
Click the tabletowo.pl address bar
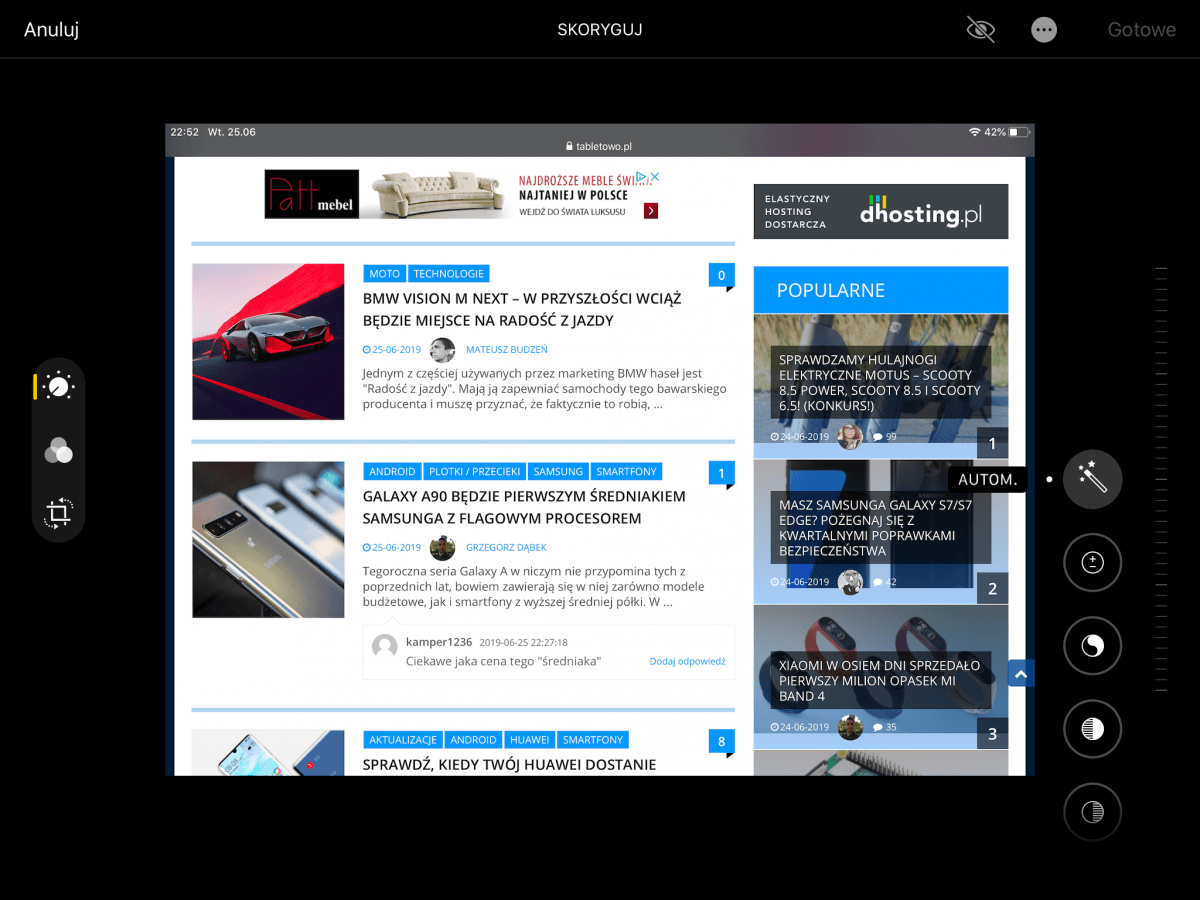click(599, 146)
